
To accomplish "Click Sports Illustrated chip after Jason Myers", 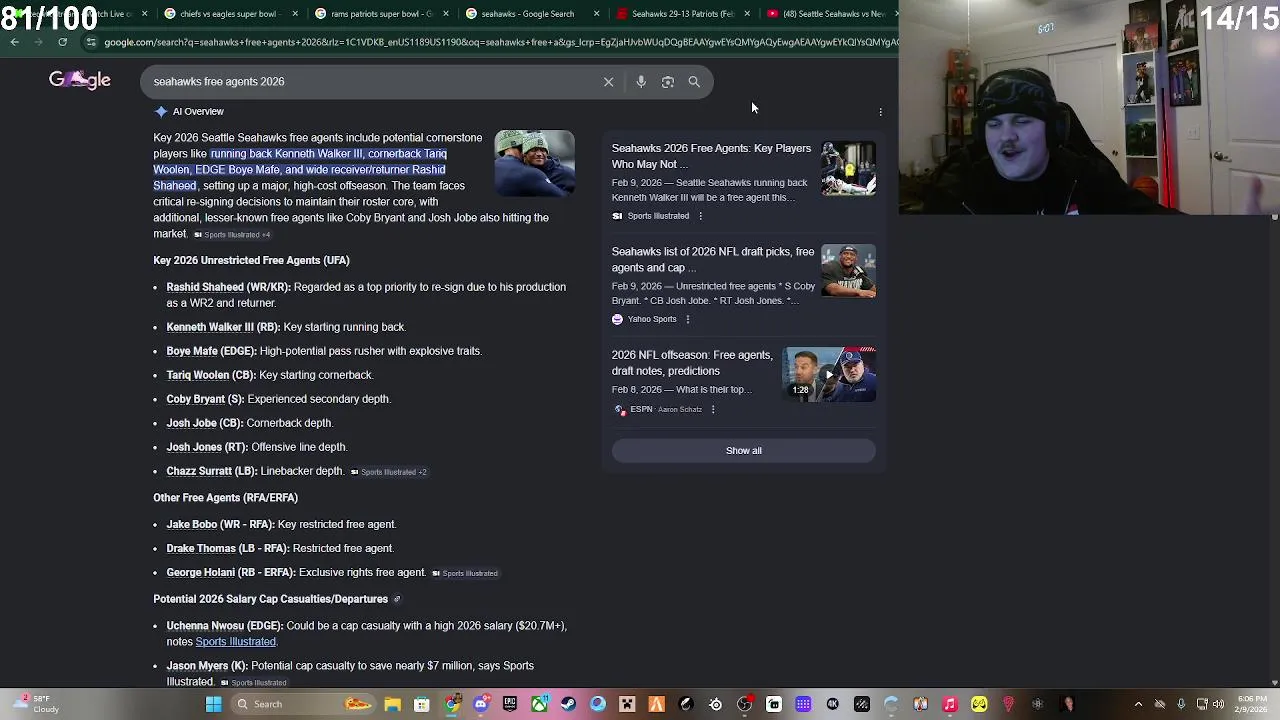I will click(254, 683).
